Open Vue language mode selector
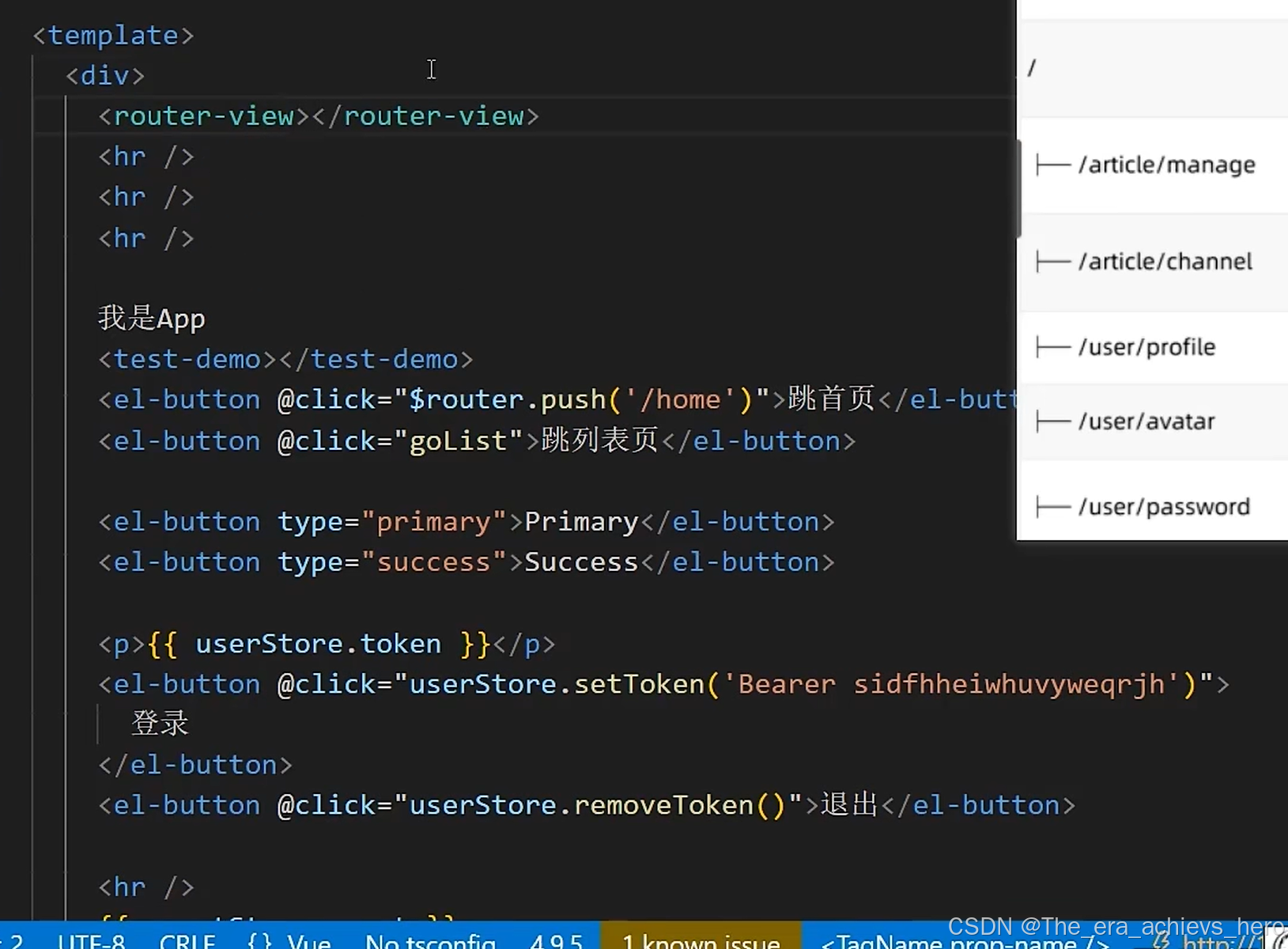Screen dimensions: 1288x949 coord(309,941)
